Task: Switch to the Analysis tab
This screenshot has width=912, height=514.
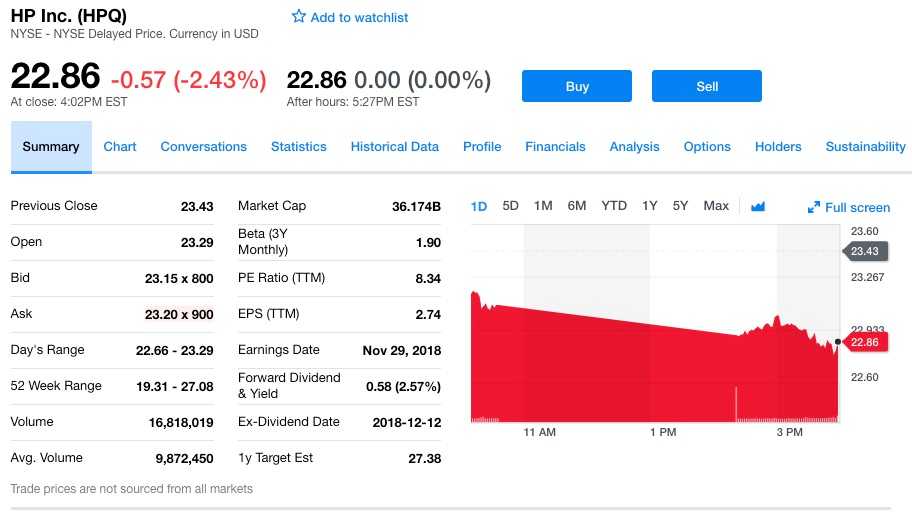Action: pos(634,147)
